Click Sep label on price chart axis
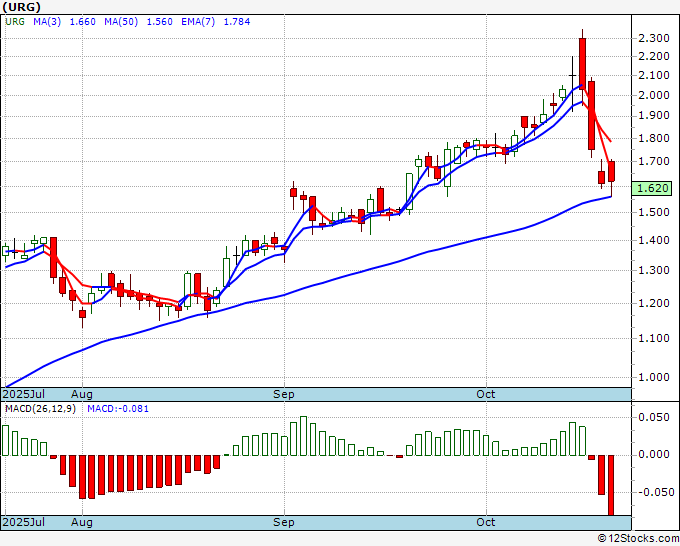680x546 pixels. tap(284, 394)
